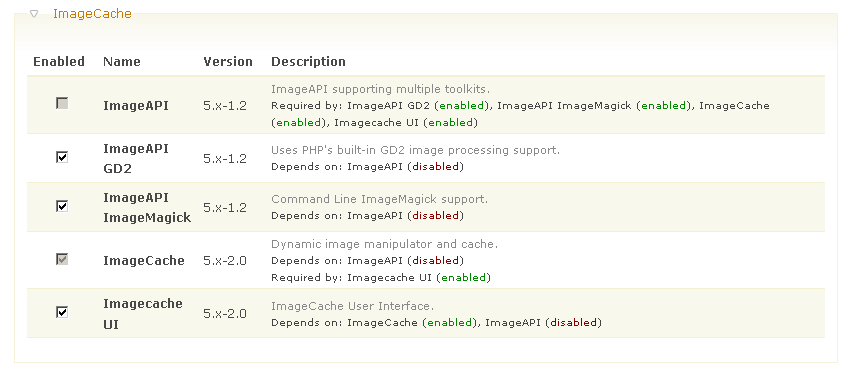Viewport: 848px width, 374px height.
Task: Click the Enabled column header
Action: (59, 62)
